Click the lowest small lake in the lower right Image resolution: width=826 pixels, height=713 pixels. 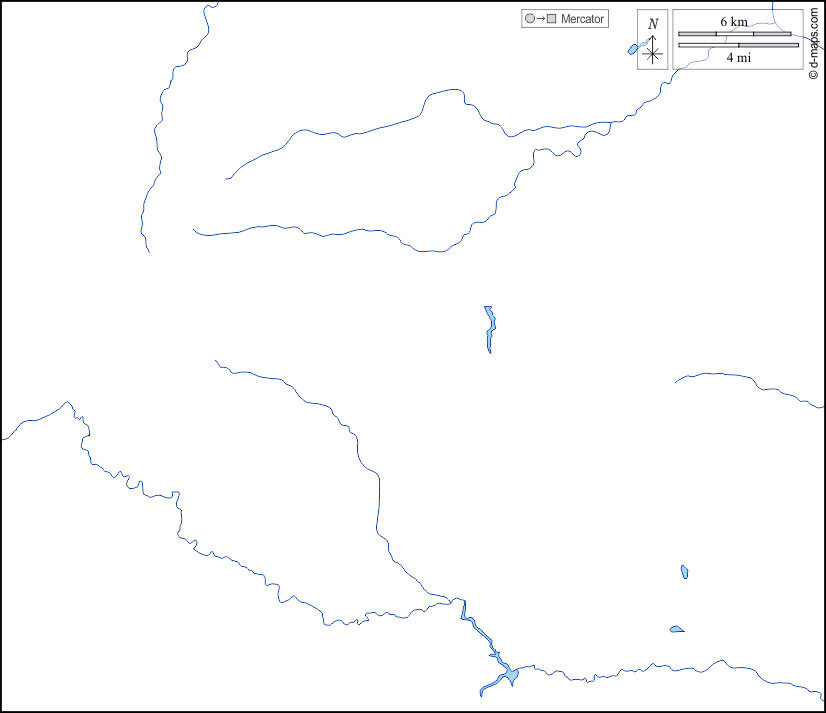(x=677, y=629)
